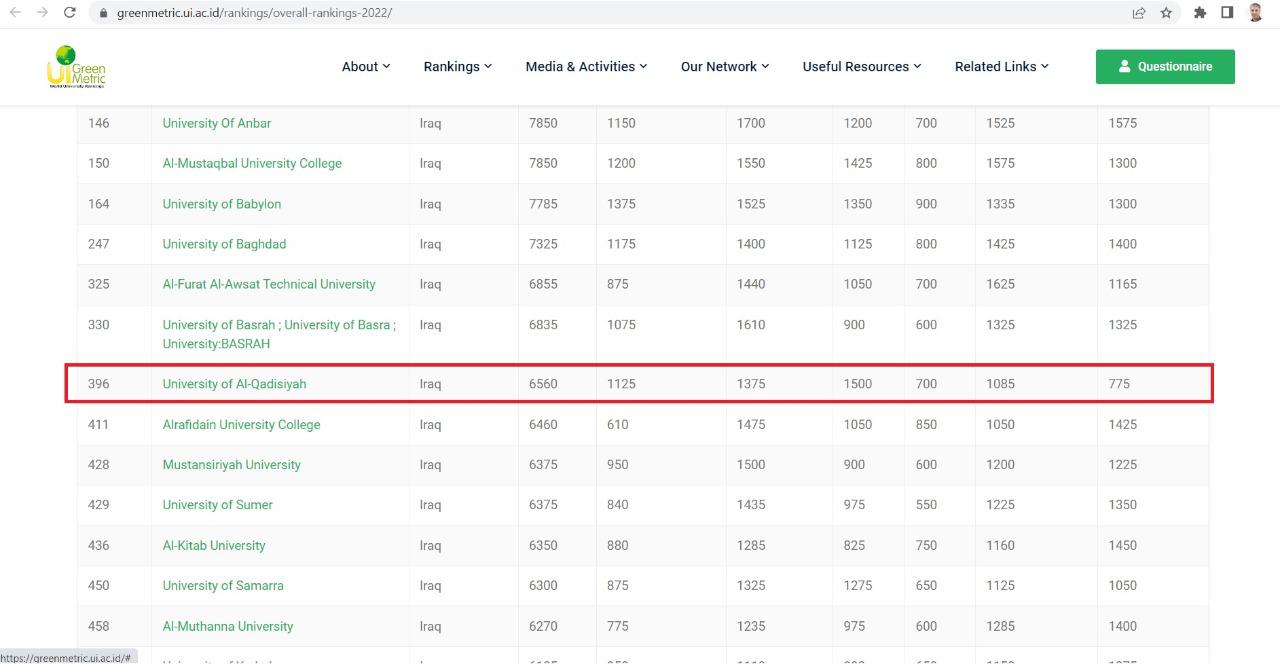Select rank number 150 cell
Image resolution: width=1280 pixels, height=664 pixels.
pyautogui.click(x=99, y=163)
